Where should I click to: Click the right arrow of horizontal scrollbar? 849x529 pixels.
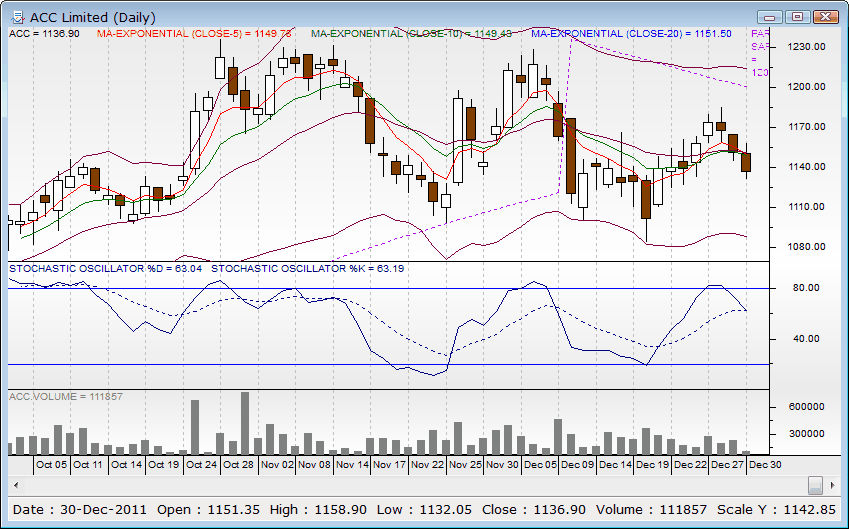click(x=833, y=485)
